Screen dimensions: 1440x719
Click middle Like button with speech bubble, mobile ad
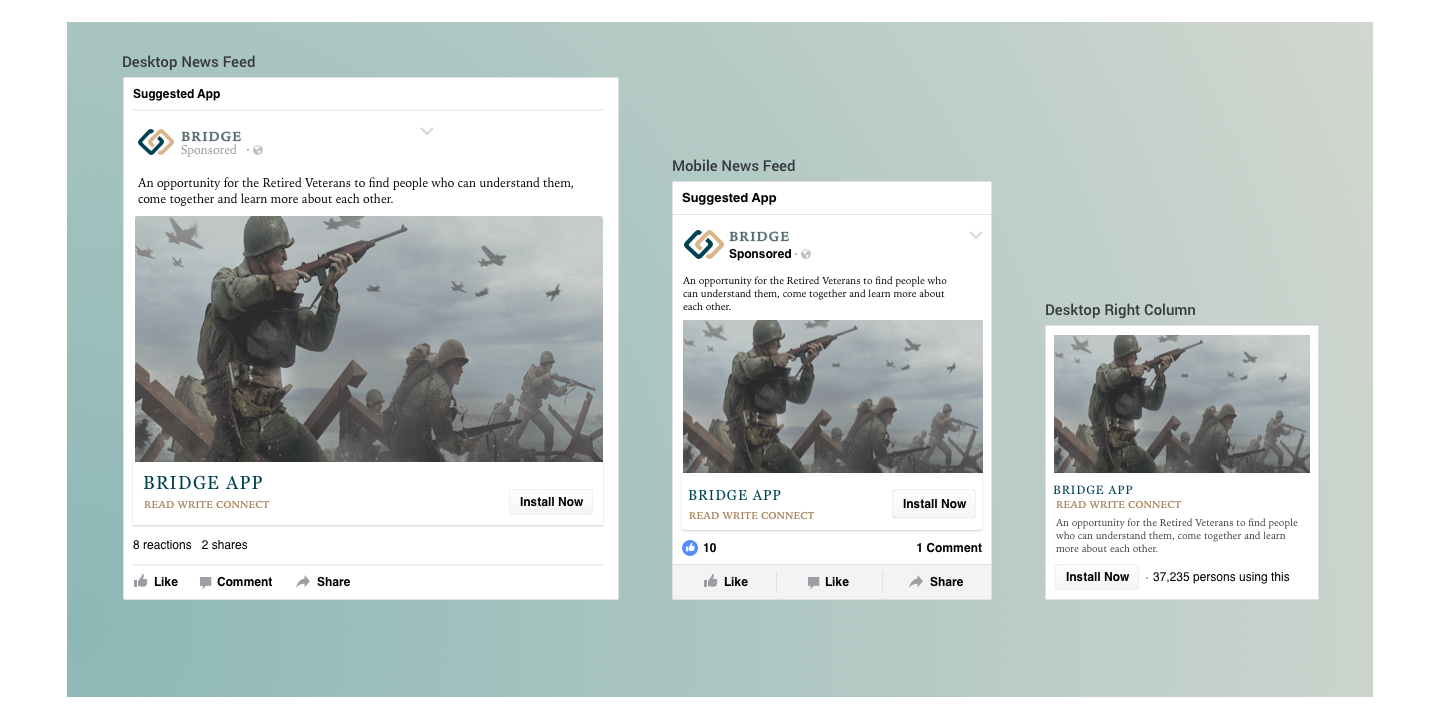click(x=828, y=582)
